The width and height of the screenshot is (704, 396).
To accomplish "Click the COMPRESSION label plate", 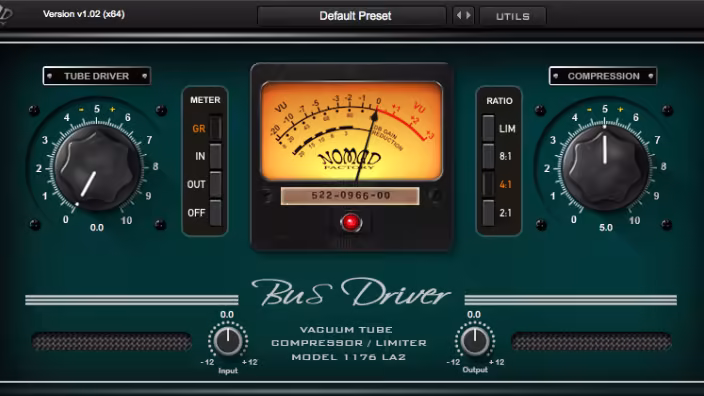I will 603,76.
